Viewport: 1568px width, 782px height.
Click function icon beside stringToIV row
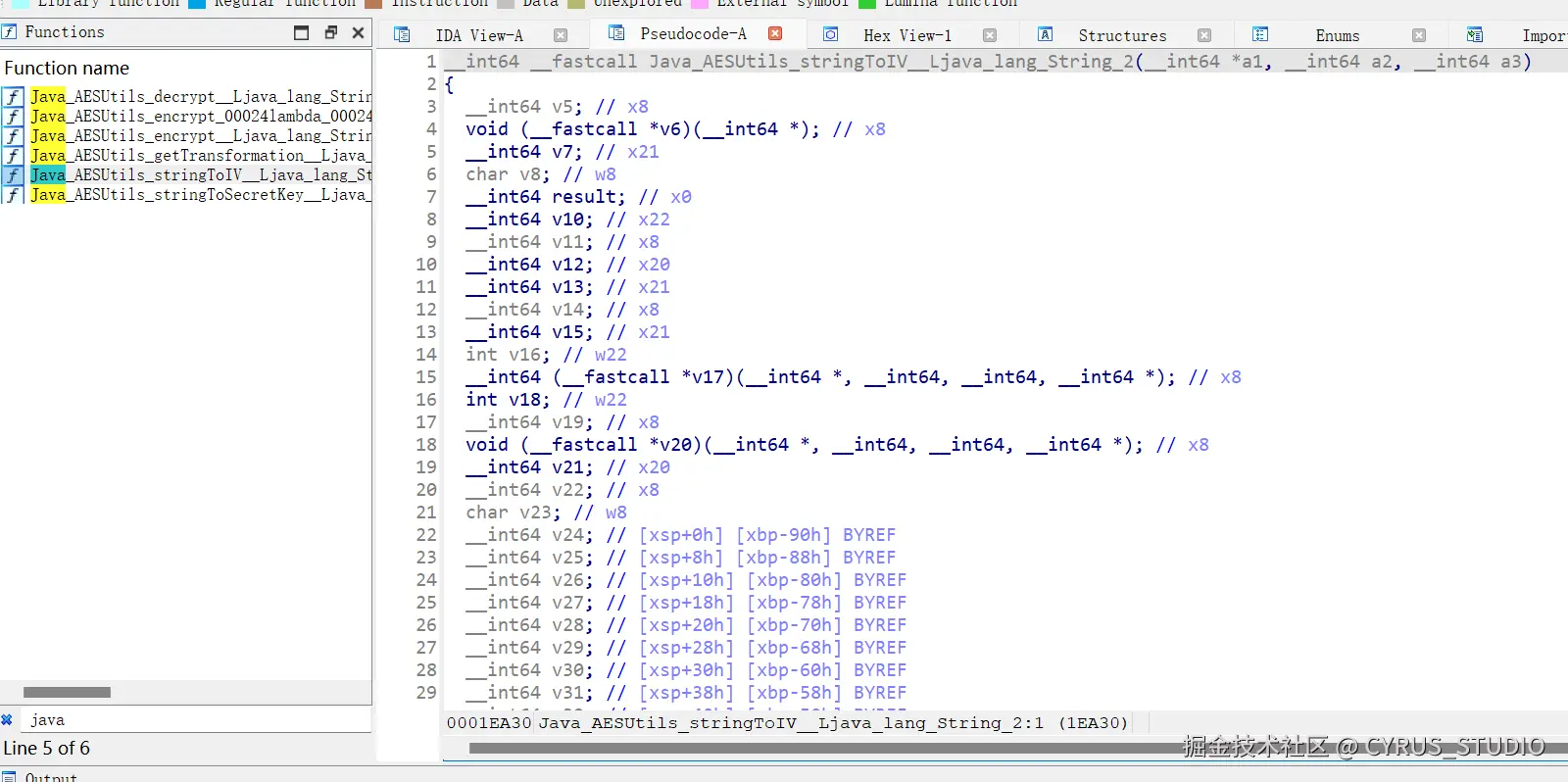click(13, 175)
